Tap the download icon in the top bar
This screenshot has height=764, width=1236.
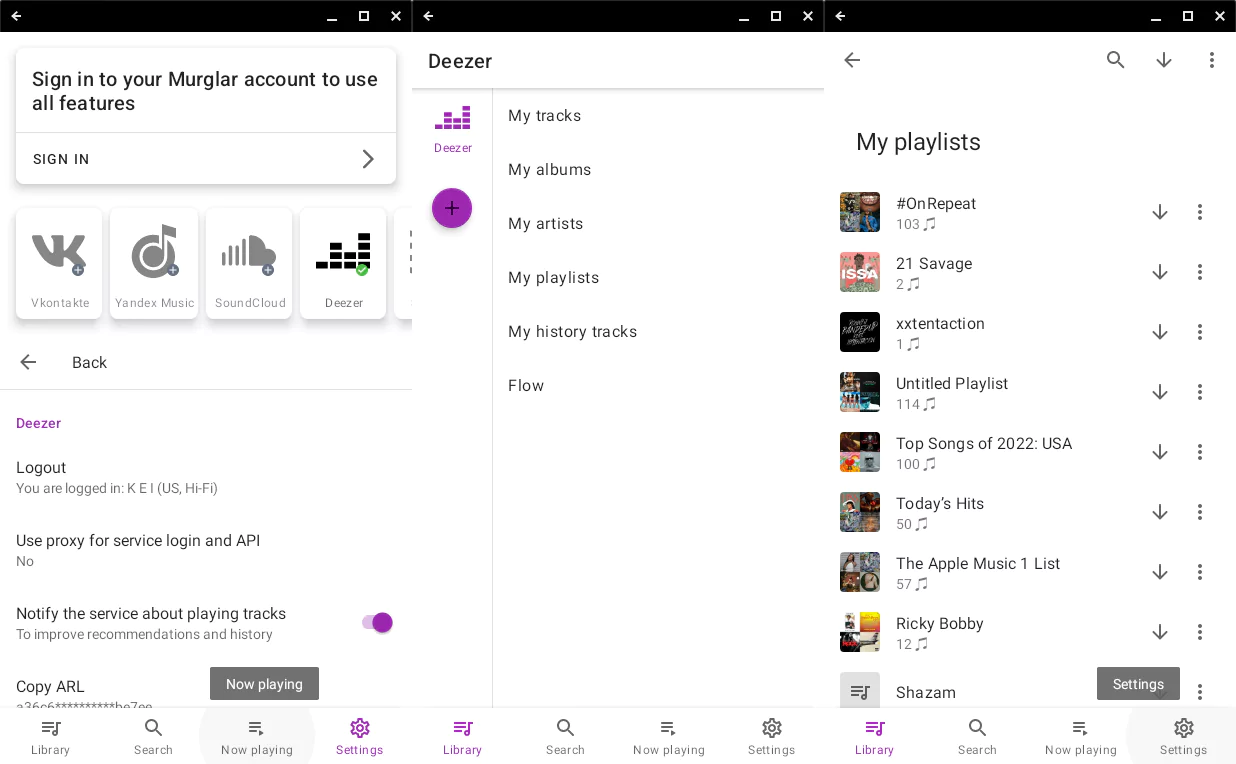[x=1164, y=60]
